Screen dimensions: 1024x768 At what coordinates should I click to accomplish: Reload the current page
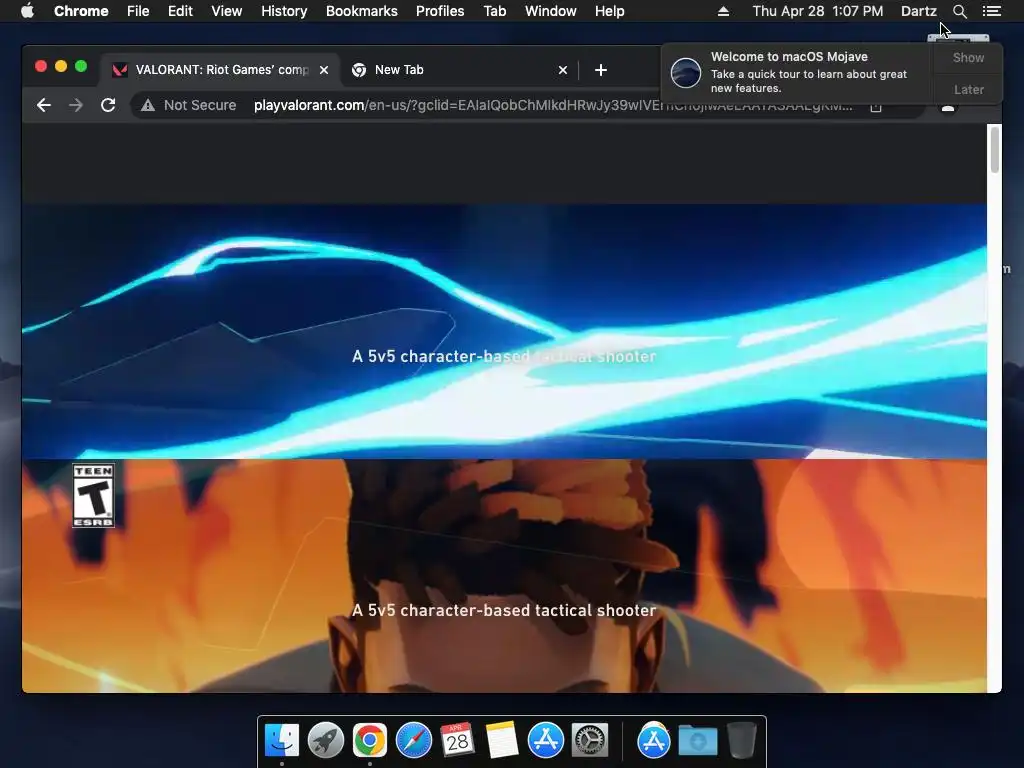(x=108, y=105)
